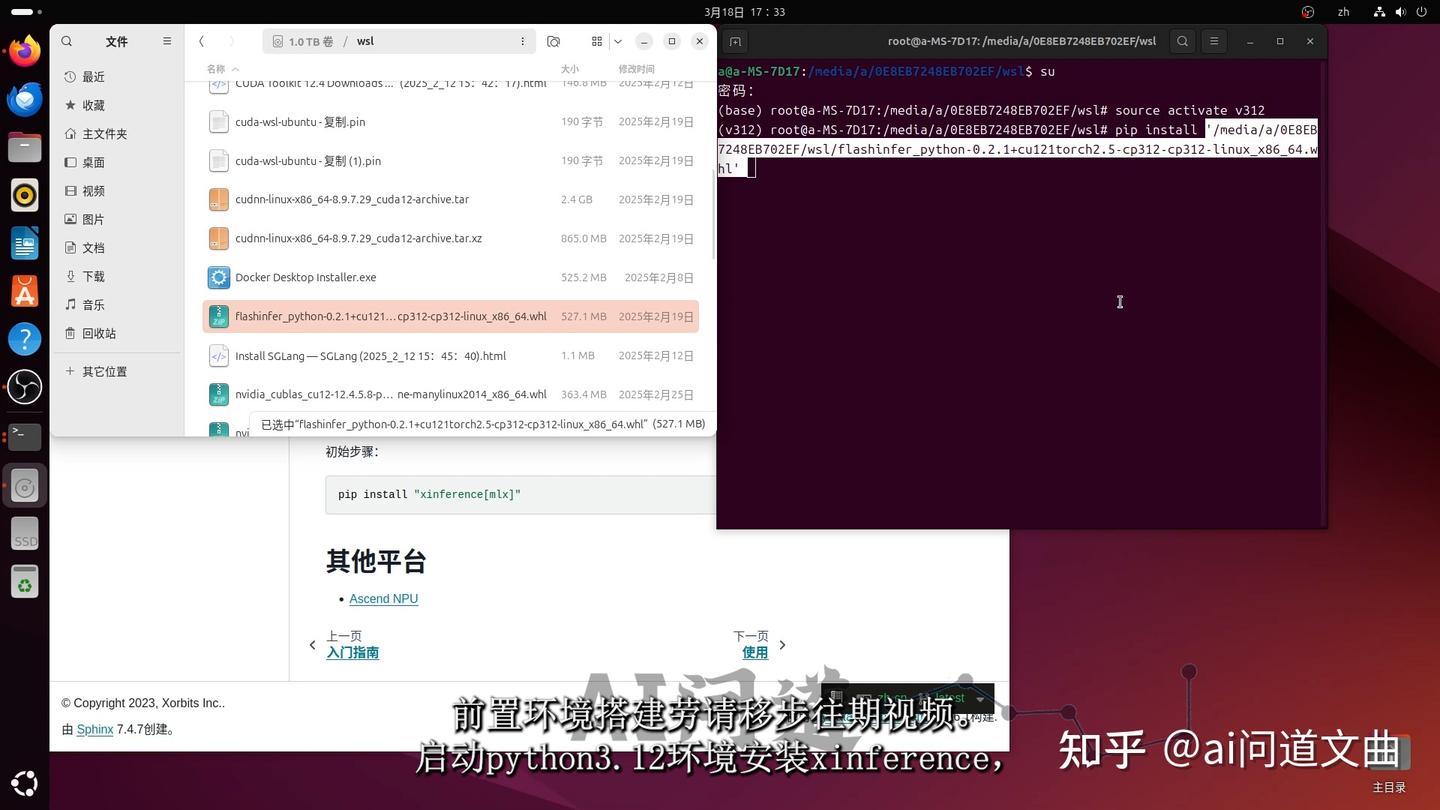Go to the 入门指南 previous page
Screen dimensions: 1440x810
point(352,652)
